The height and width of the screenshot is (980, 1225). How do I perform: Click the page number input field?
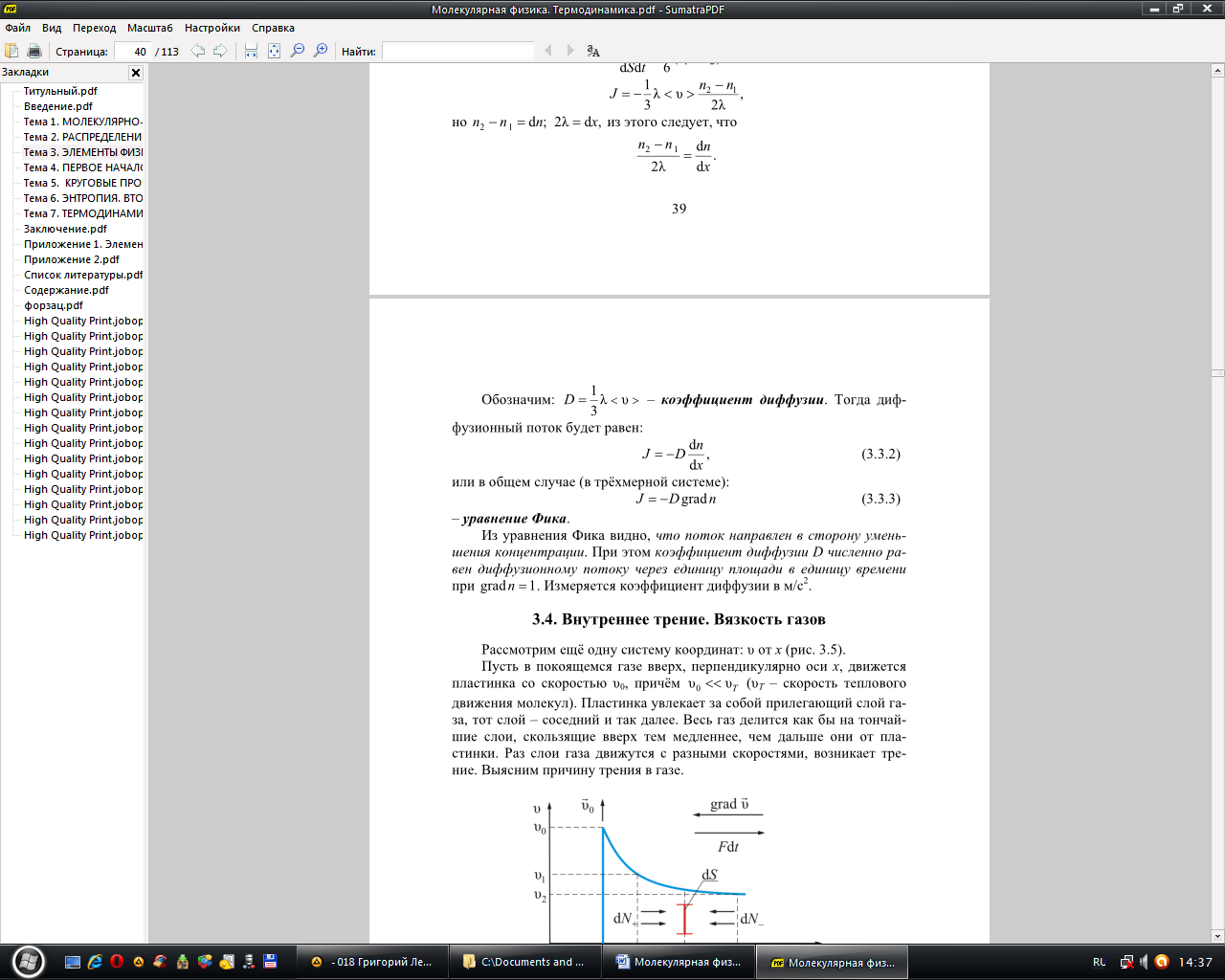tap(132, 52)
